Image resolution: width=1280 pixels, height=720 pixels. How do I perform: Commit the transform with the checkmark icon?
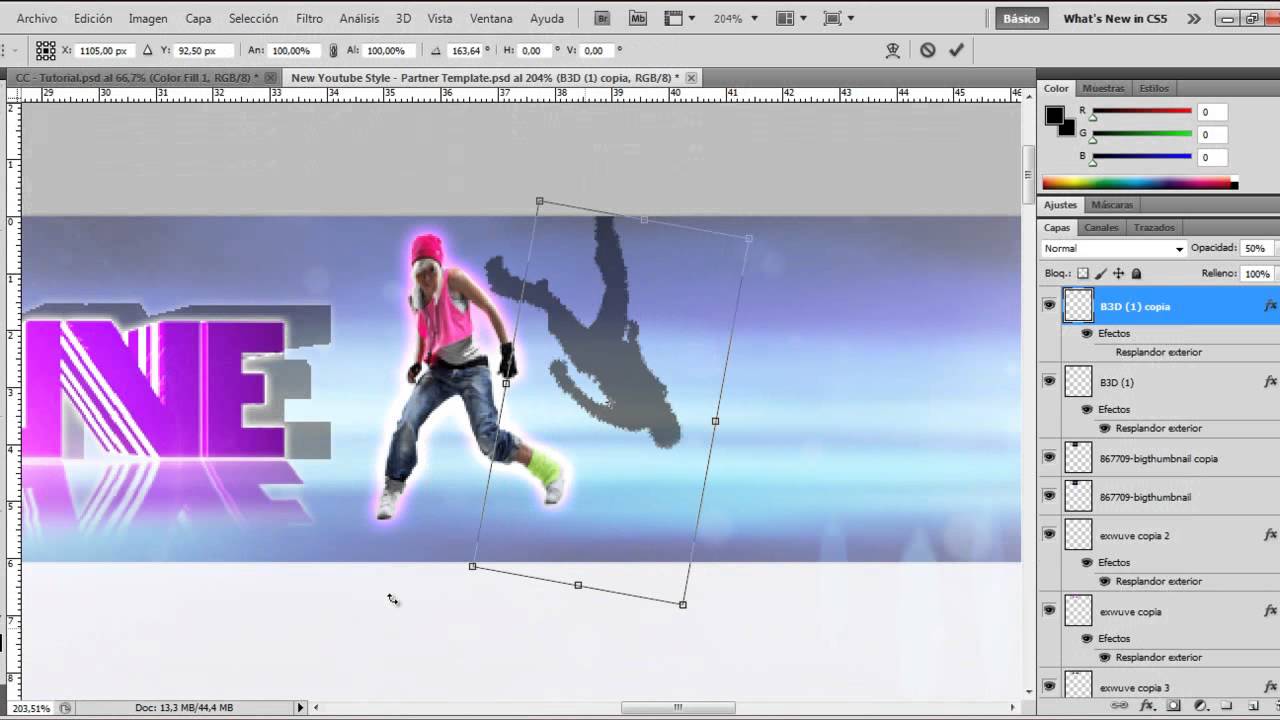(x=956, y=50)
